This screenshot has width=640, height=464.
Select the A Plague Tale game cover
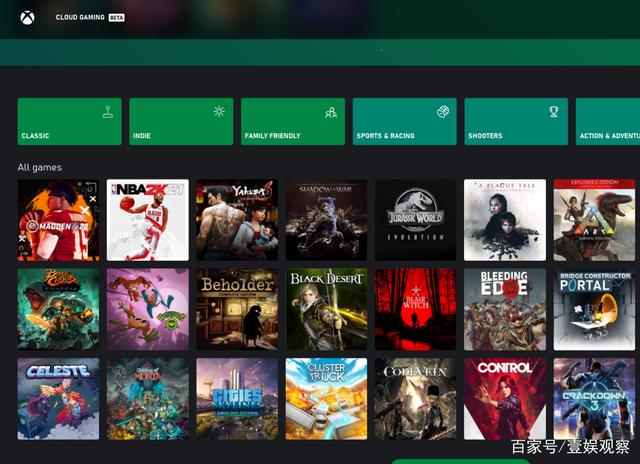[x=505, y=220]
